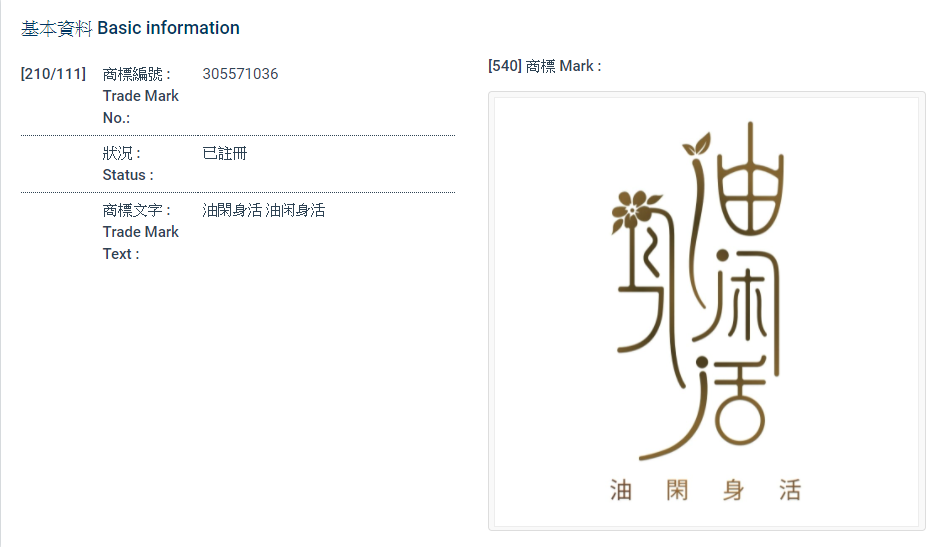
Task: Select trade mark number 305571036
Action: pos(240,74)
